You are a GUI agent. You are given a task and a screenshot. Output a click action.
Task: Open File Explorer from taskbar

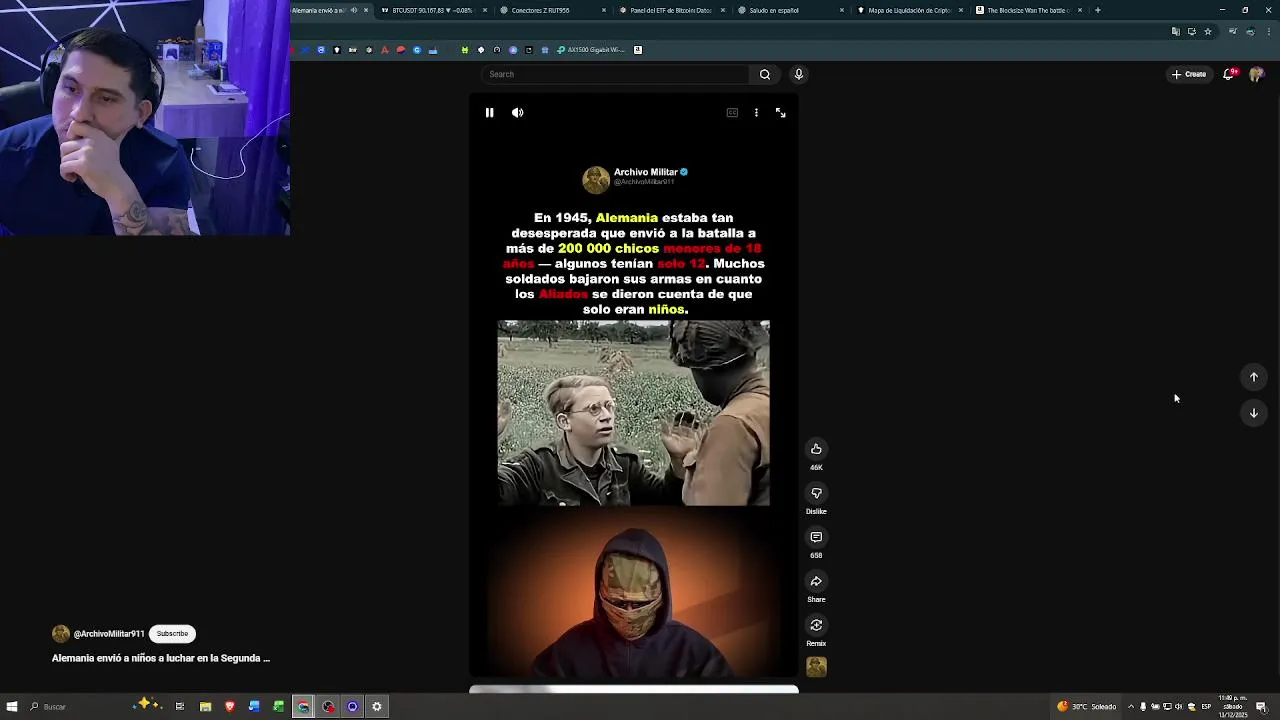pos(205,706)
